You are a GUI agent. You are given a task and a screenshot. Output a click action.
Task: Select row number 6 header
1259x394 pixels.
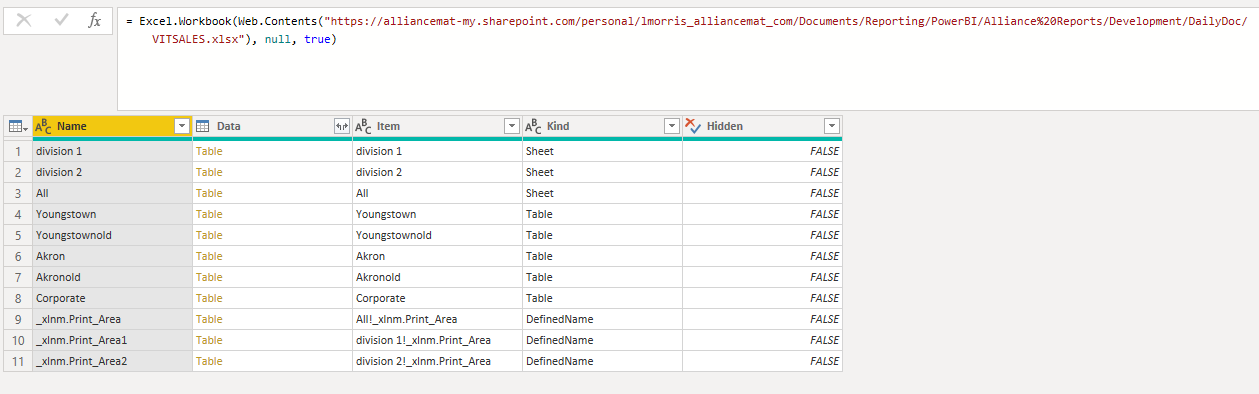17,256
